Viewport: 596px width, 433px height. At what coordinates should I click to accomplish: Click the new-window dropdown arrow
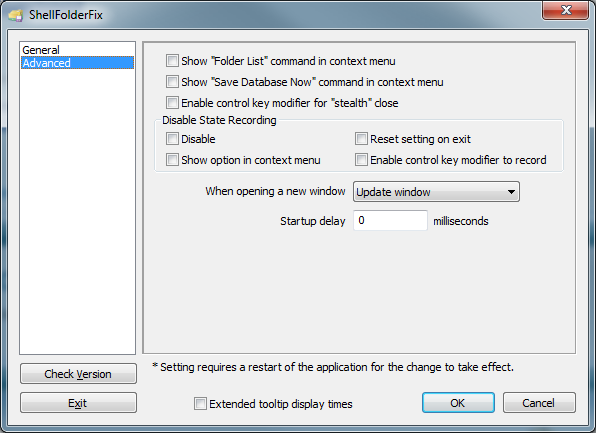tap(511, 192)
